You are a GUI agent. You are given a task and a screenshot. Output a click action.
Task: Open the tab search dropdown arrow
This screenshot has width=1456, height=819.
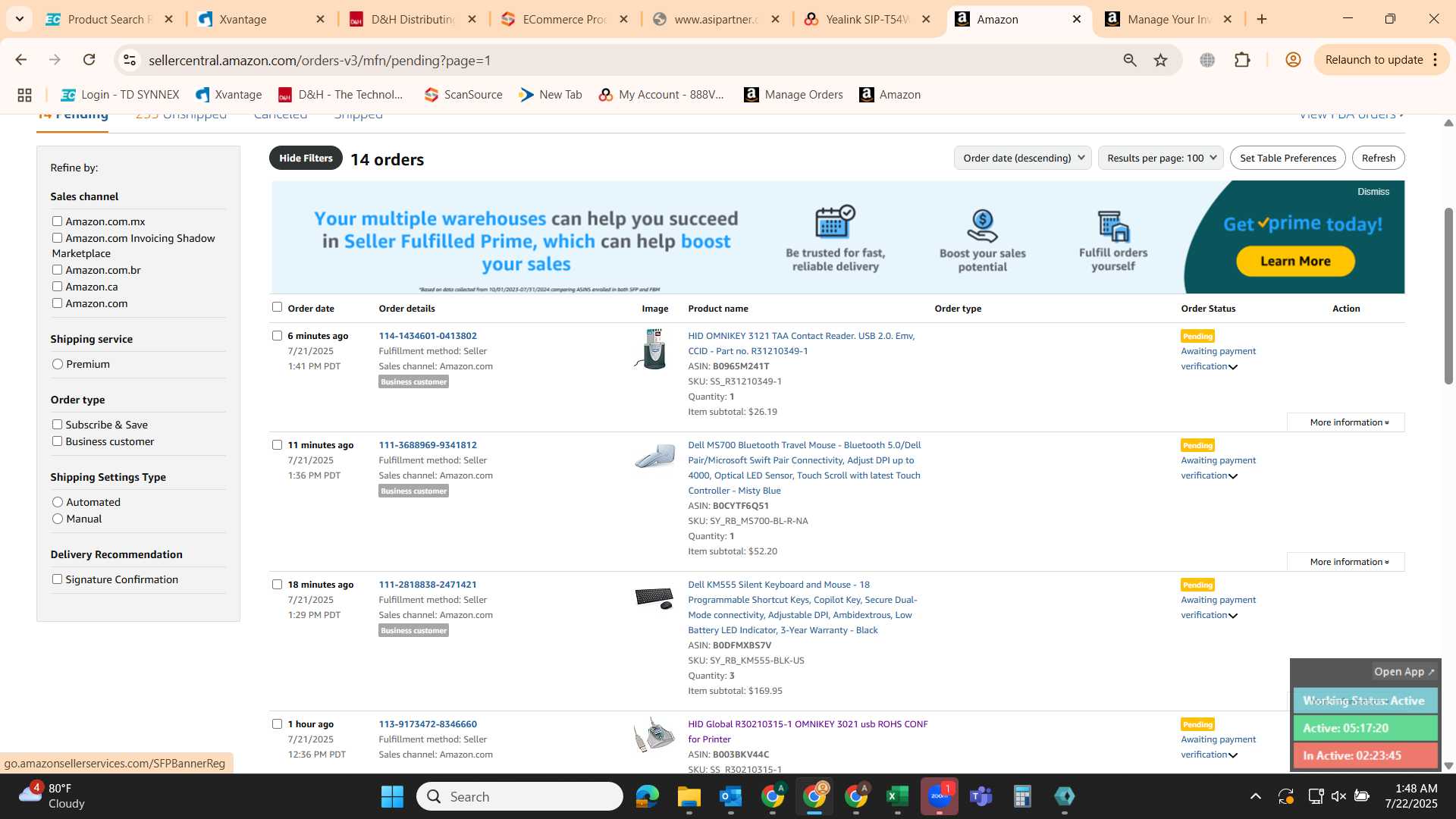19,19
